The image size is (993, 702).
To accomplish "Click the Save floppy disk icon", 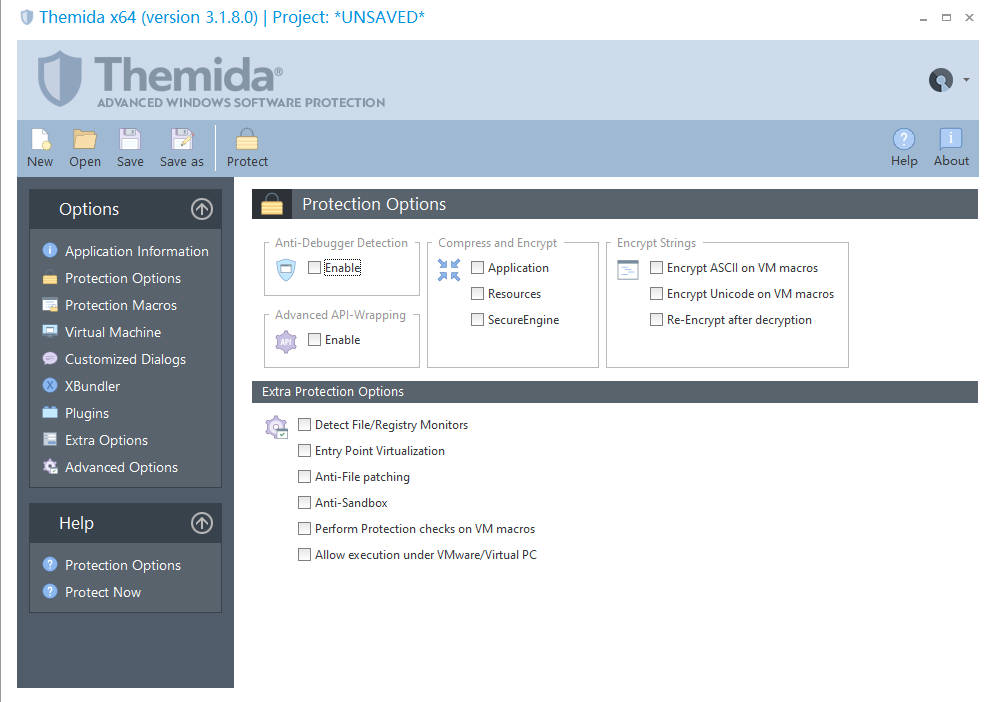I will [x=130, y=139].
